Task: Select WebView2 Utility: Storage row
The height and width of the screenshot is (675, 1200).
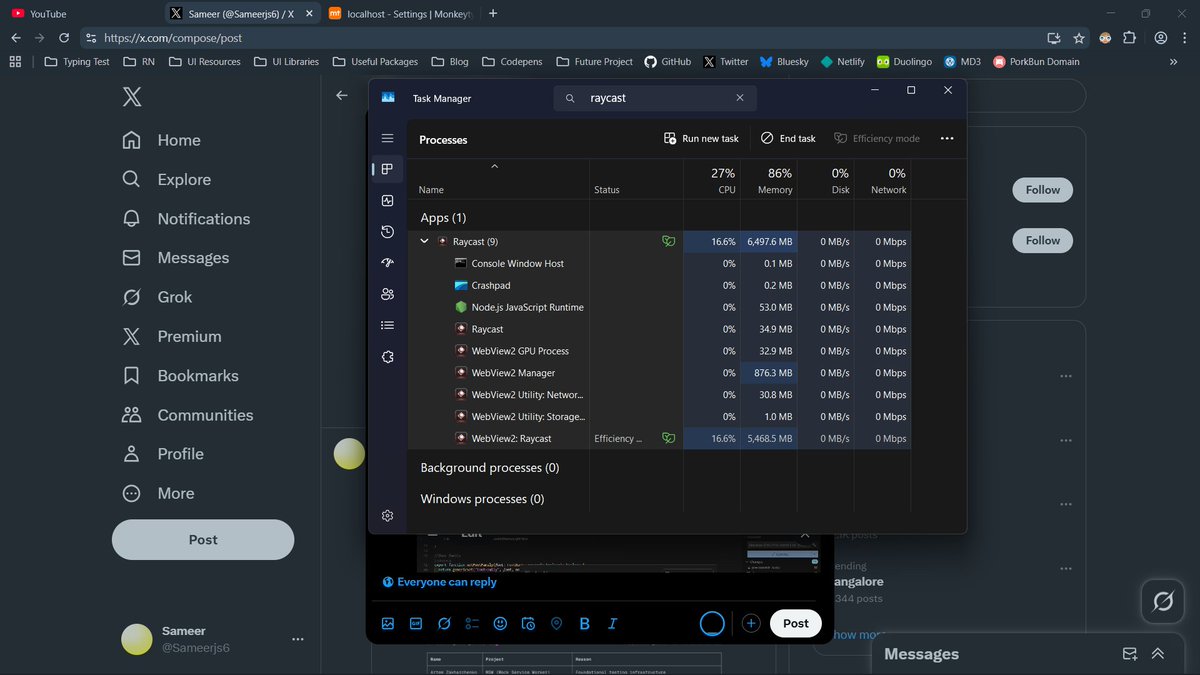Action: [x=660, y=417]
